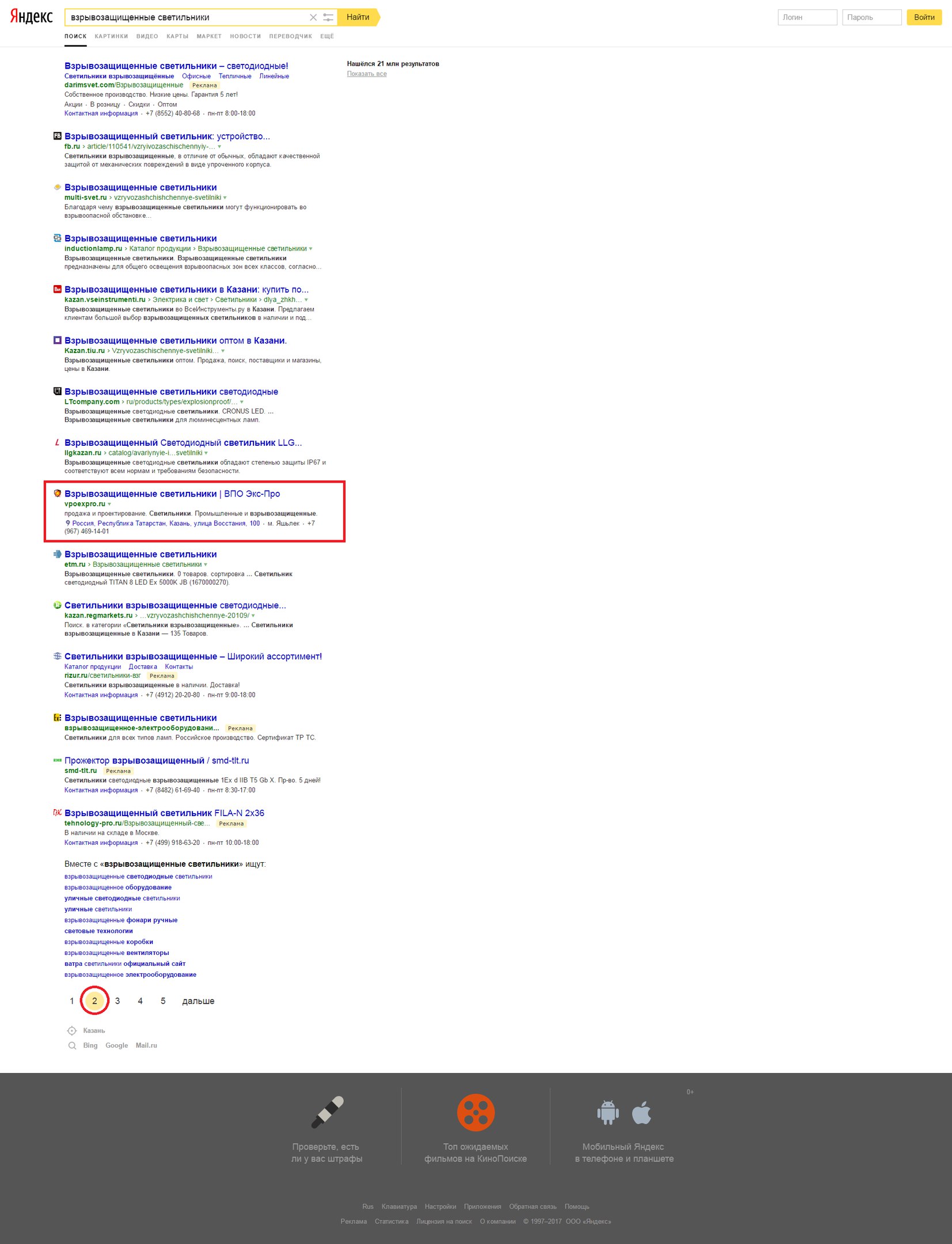Click the Войти login button
952x1244 pixels.
pyautogui.click(x=924, y=17)
